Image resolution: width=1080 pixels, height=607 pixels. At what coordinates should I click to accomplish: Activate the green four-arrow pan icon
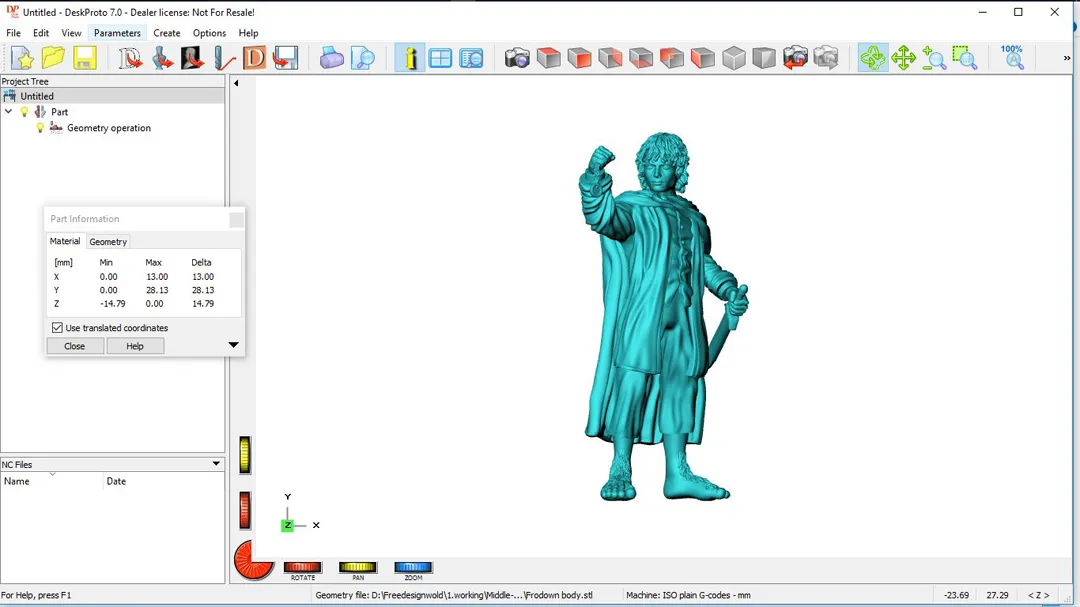(903, 58)
